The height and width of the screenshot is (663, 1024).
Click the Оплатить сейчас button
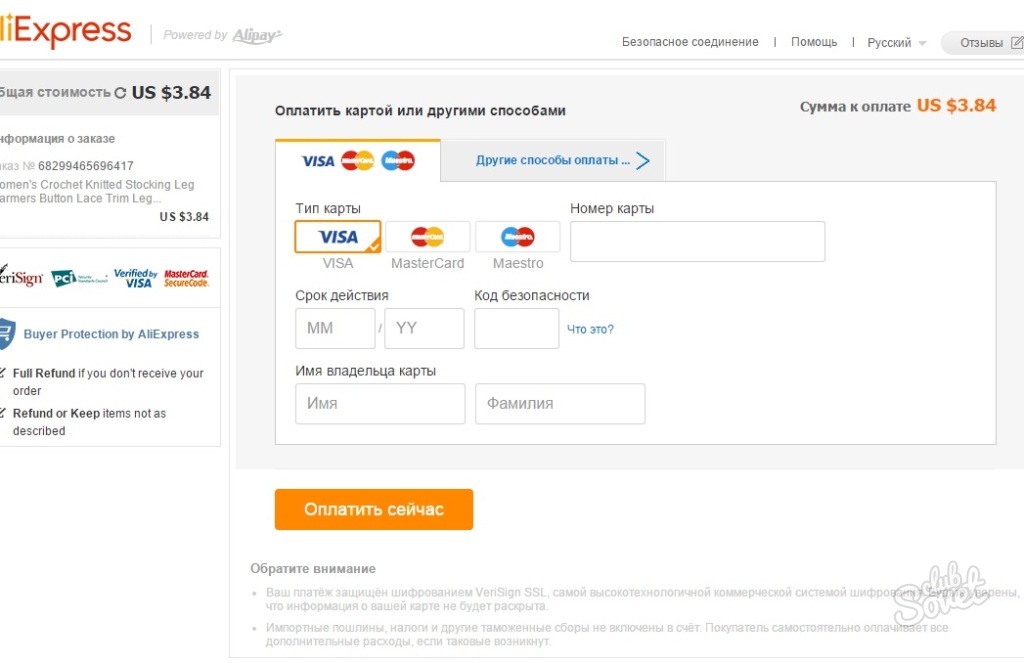374,509
